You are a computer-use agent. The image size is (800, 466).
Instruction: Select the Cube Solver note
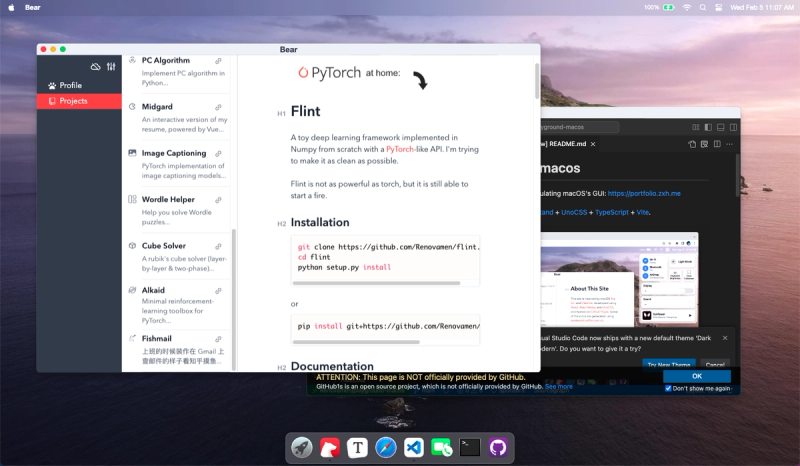[177, 256]
